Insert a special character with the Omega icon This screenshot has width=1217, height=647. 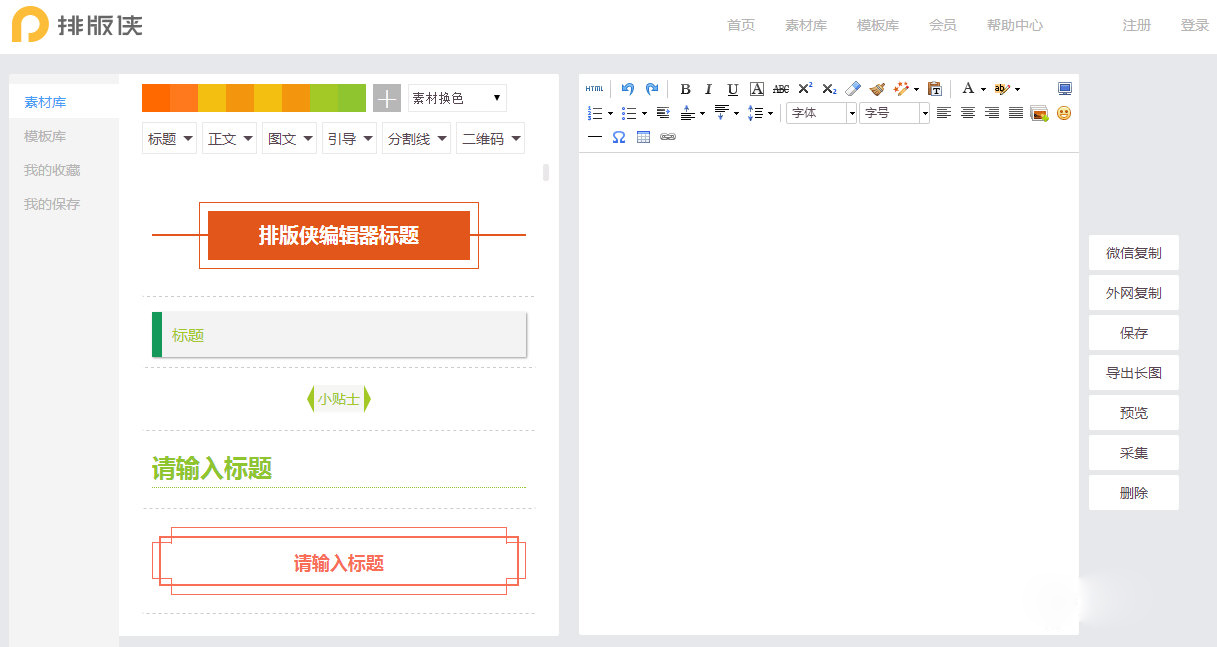coord(617,137)
